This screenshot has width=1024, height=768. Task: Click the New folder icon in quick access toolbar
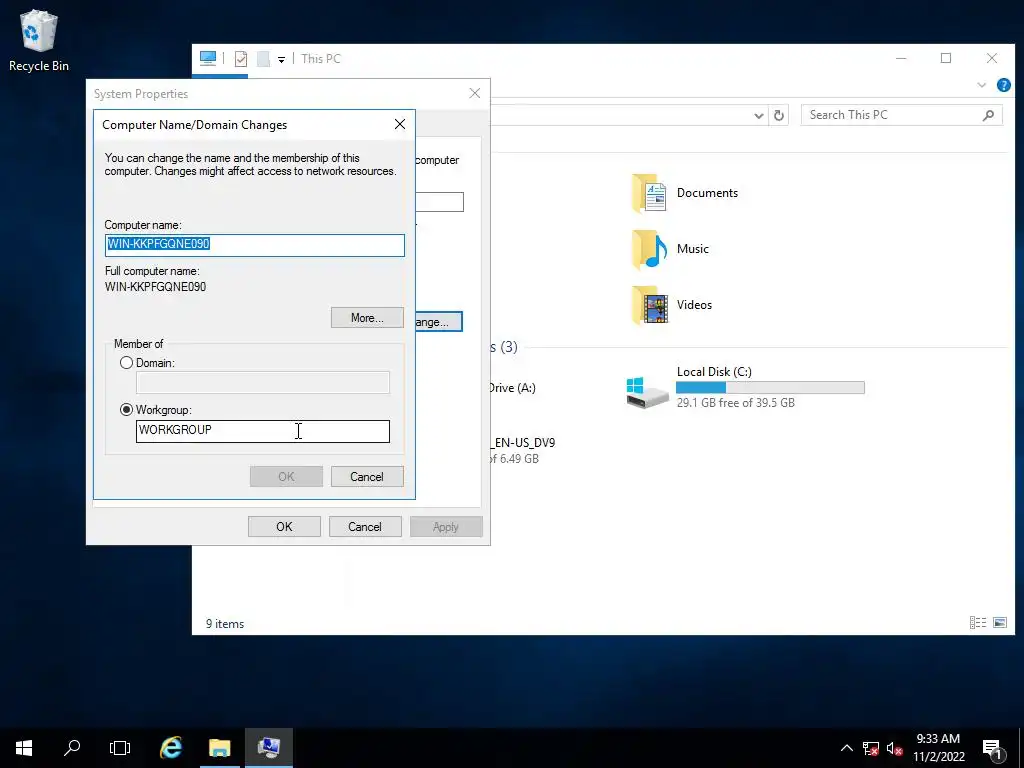pyautogui.click(x=263, y=59)
